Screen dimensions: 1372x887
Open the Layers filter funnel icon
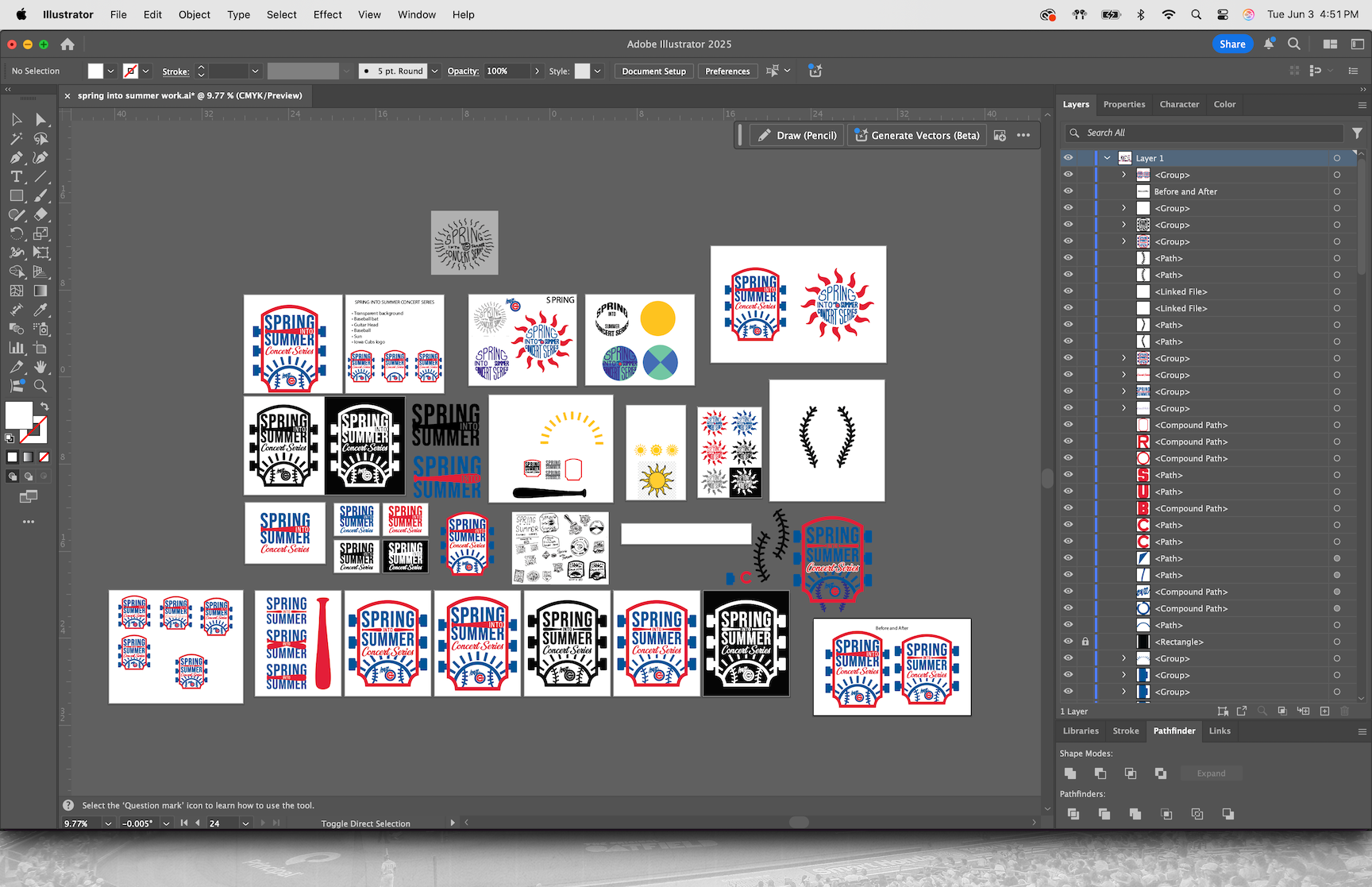(x=1358, y=133)
